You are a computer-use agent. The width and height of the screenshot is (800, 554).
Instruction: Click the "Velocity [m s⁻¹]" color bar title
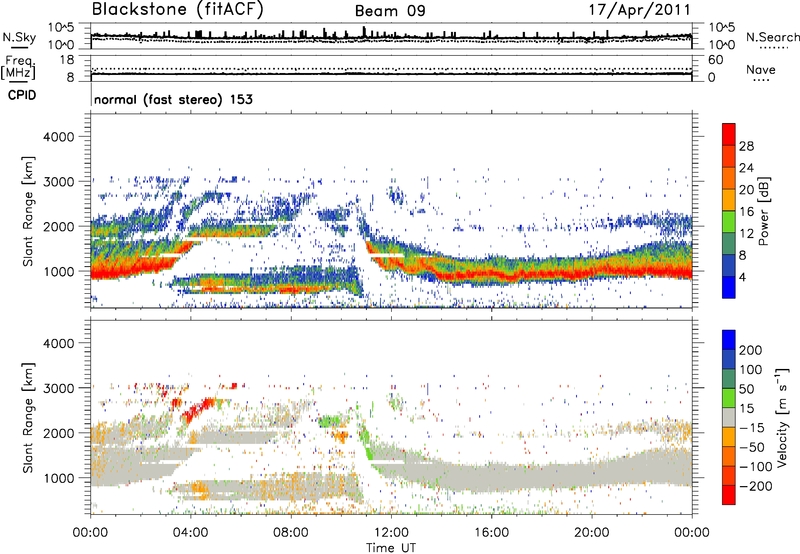782,417
